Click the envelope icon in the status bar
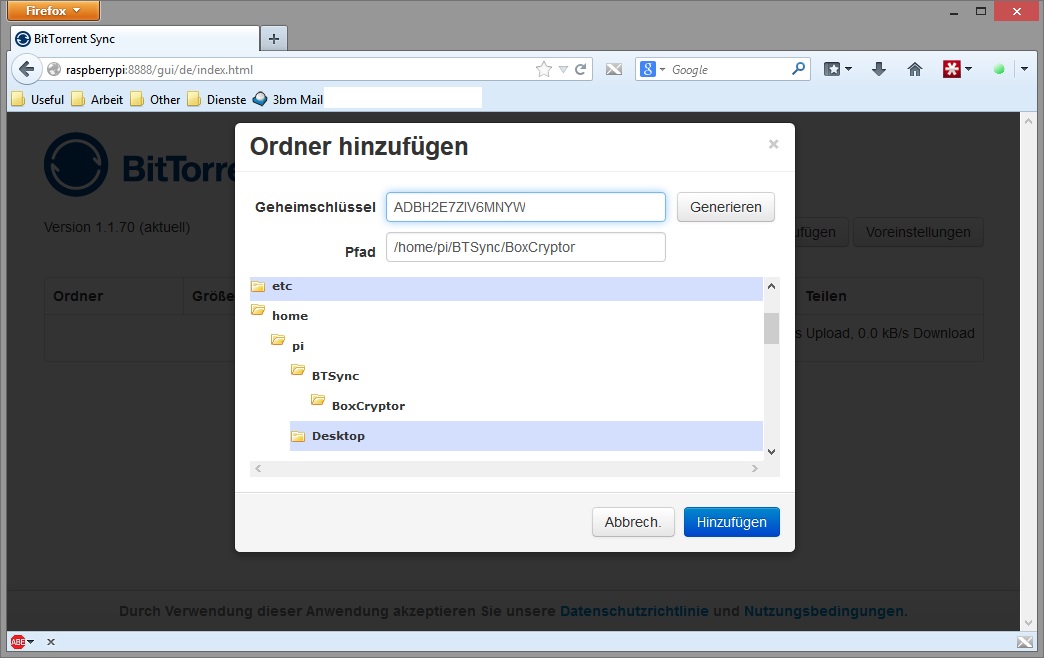The width and height of the screenshot is (1044, 658). [1025, 642]
